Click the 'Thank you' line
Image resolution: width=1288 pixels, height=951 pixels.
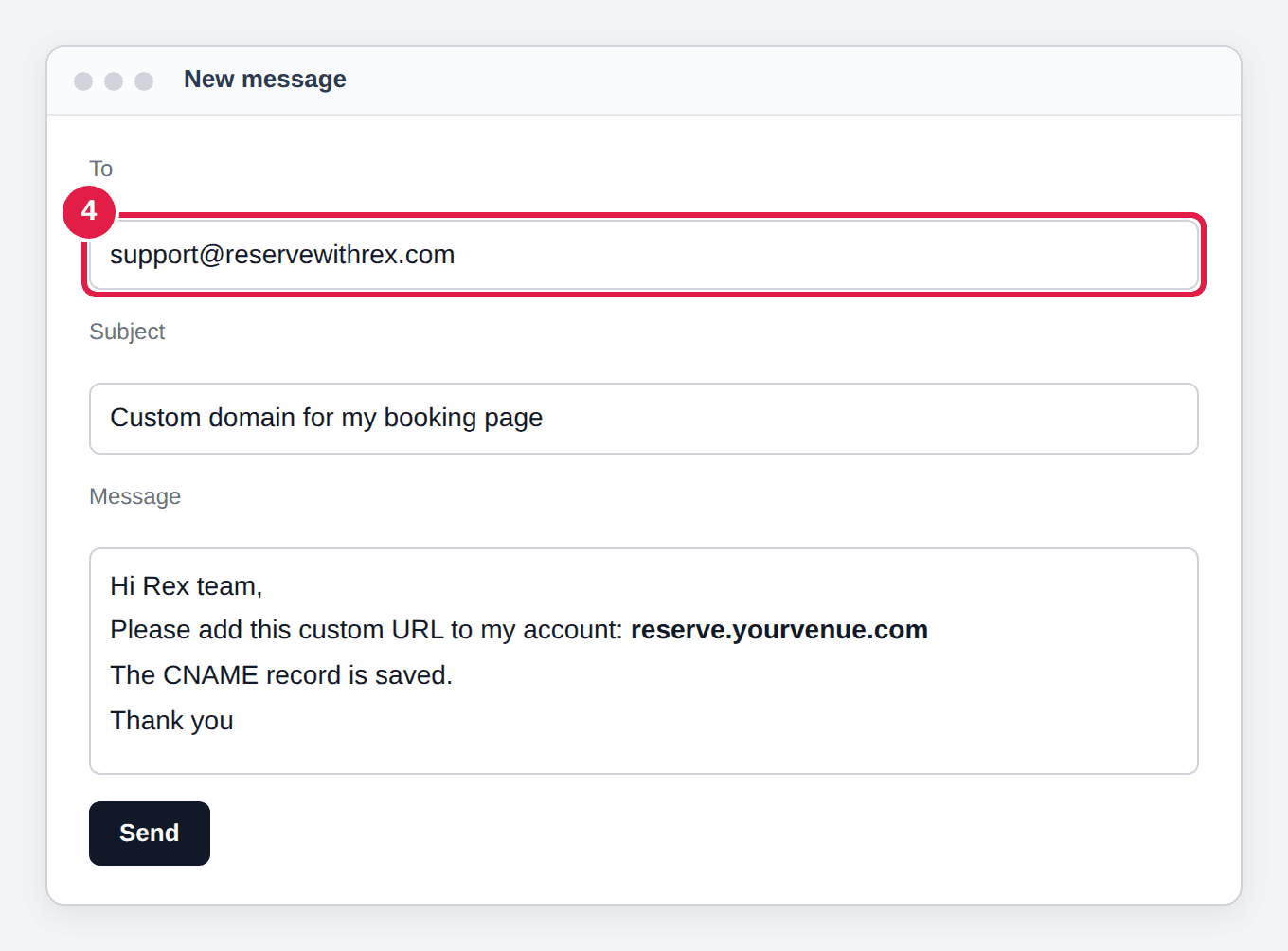coord(171,721)
